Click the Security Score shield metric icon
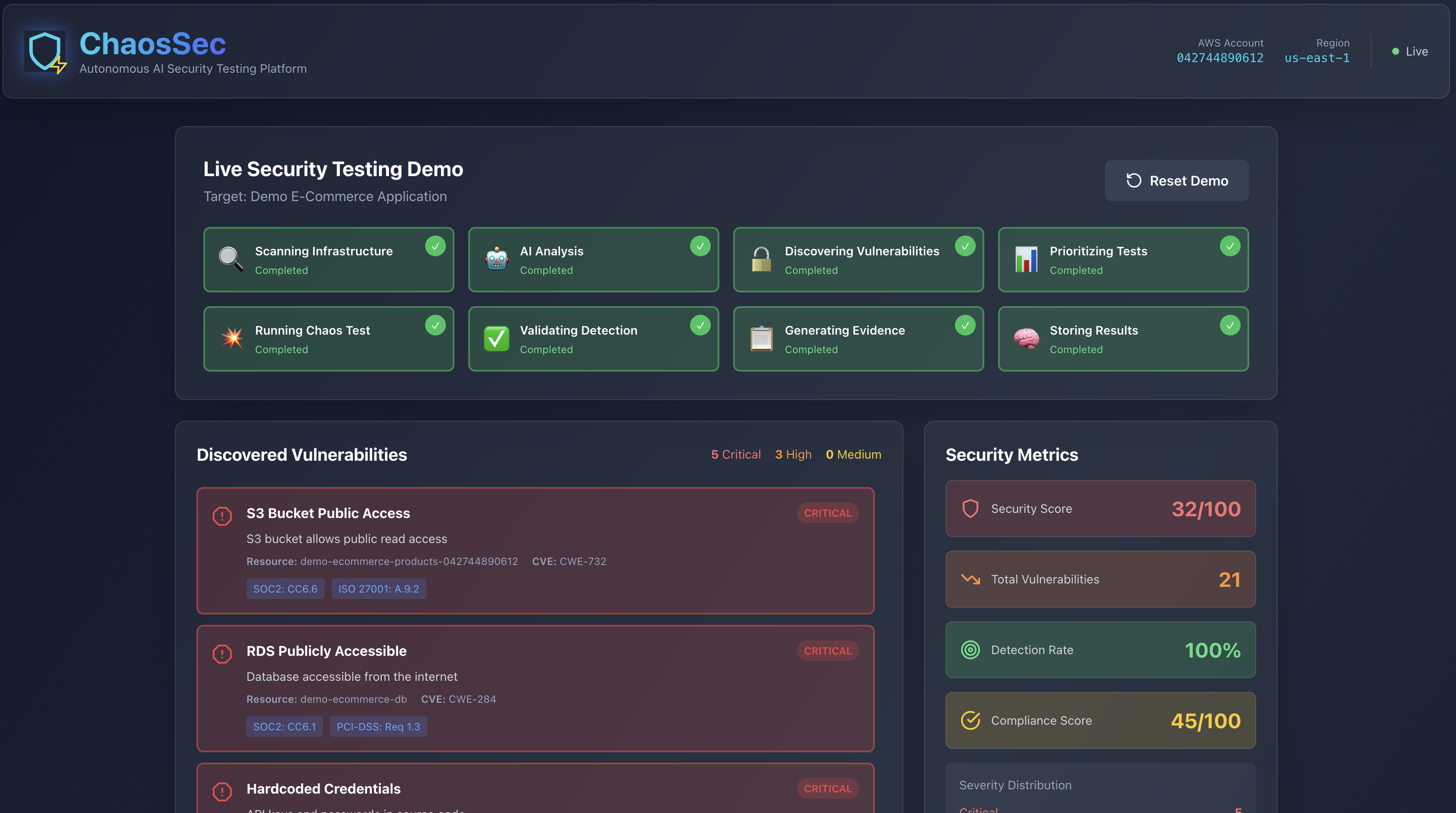 point(970,509)
